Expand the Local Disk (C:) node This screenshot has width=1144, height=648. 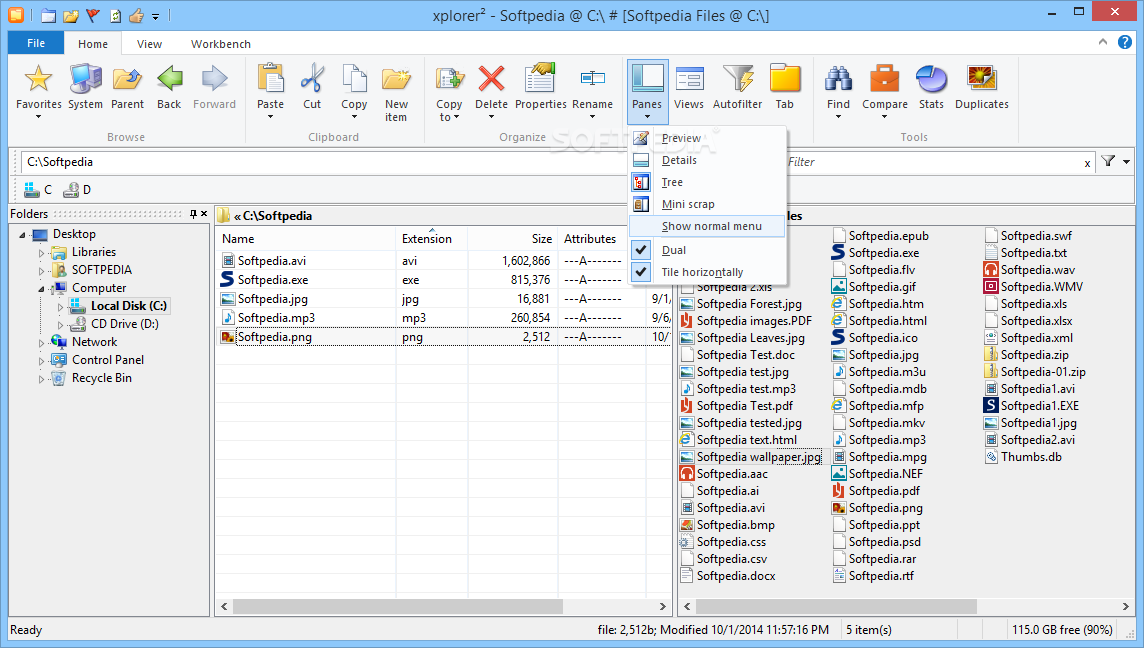pyautogui.click(x=61, y=306)
